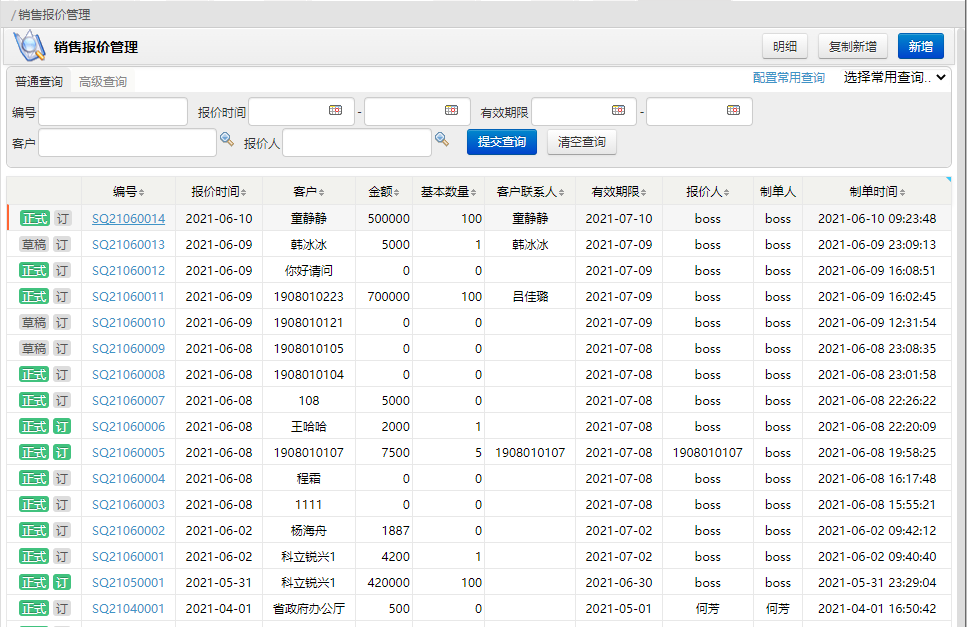This screenshot has width=967, height=627.
Task: Focus the 客户 input field
Action: point(127,142)
